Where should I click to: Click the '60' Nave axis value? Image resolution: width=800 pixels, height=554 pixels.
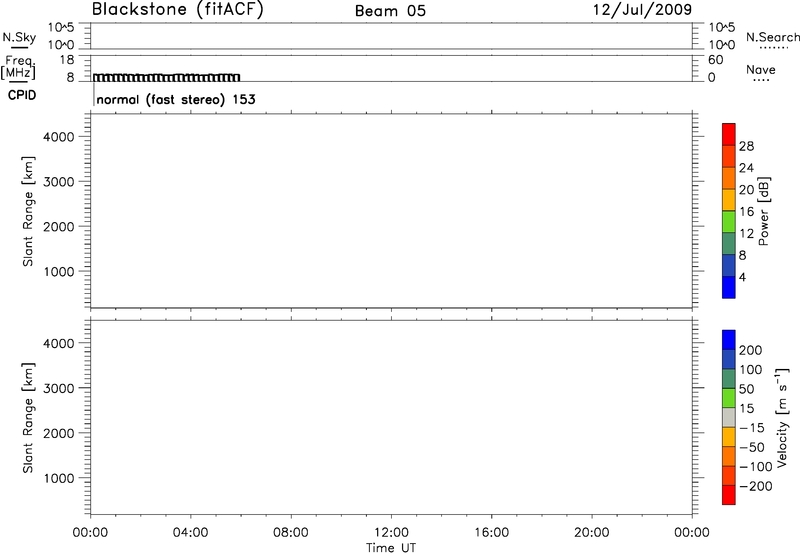pyautogui.click(x=716, y=60)
